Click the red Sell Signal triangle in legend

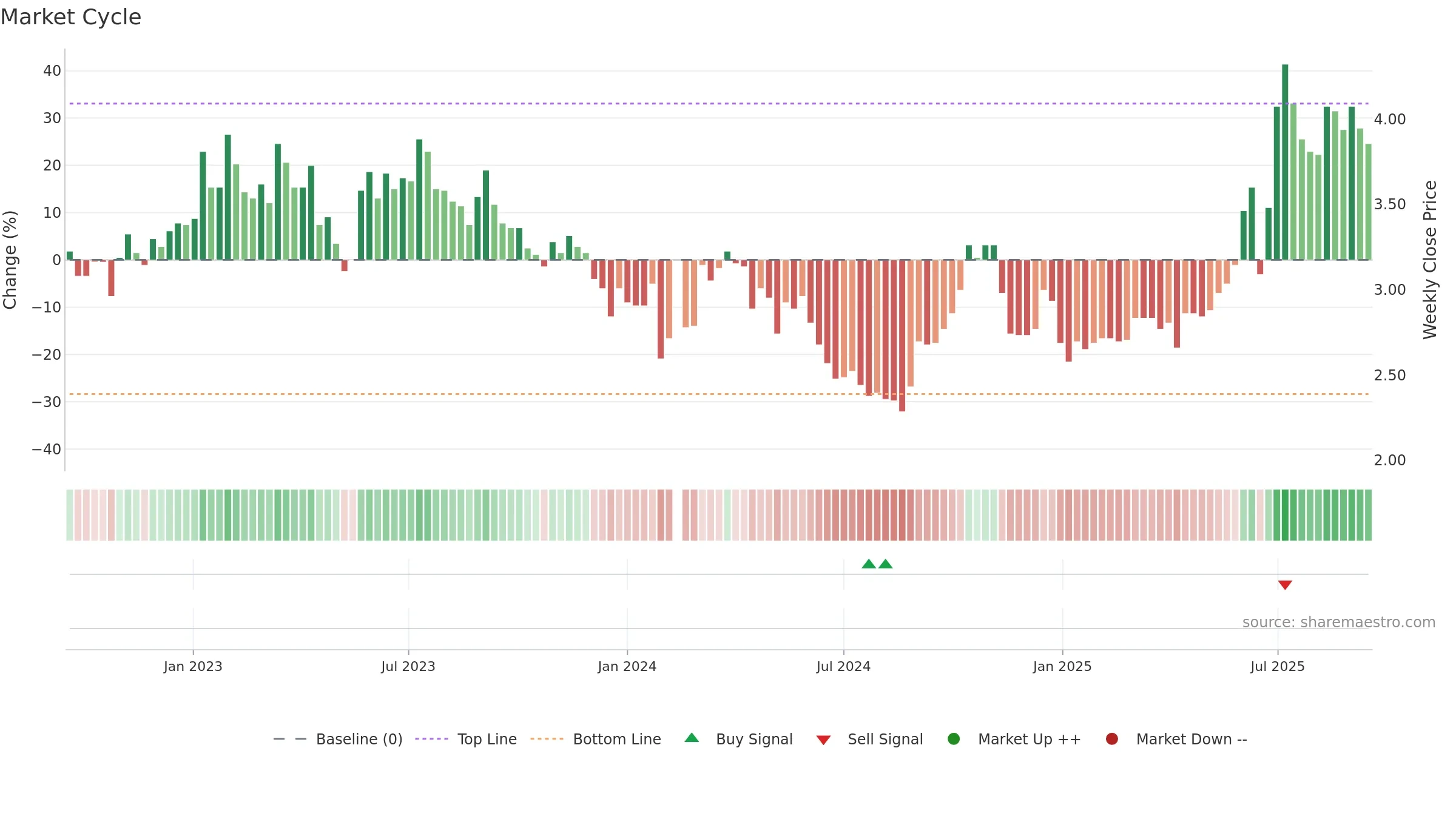pos(823,740)
